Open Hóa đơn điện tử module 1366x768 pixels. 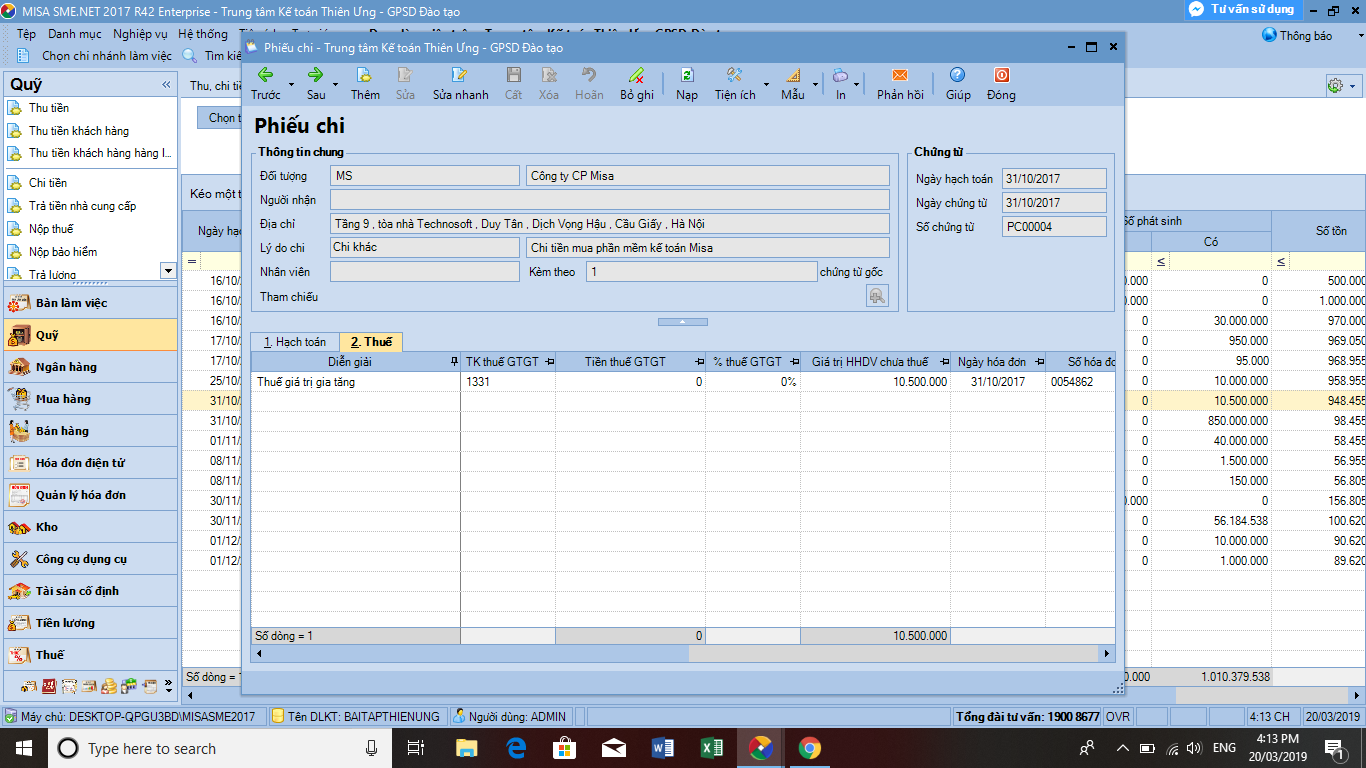pos(90,463)
